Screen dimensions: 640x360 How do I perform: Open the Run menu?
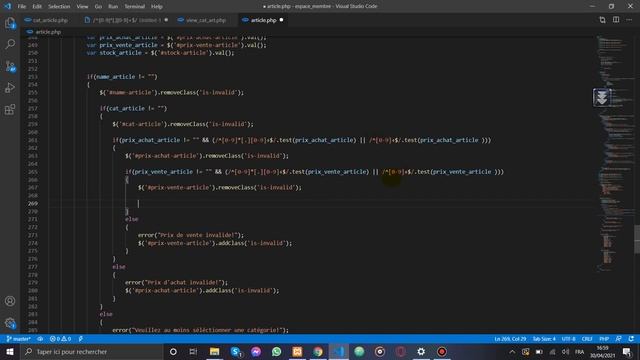(113, 7)
